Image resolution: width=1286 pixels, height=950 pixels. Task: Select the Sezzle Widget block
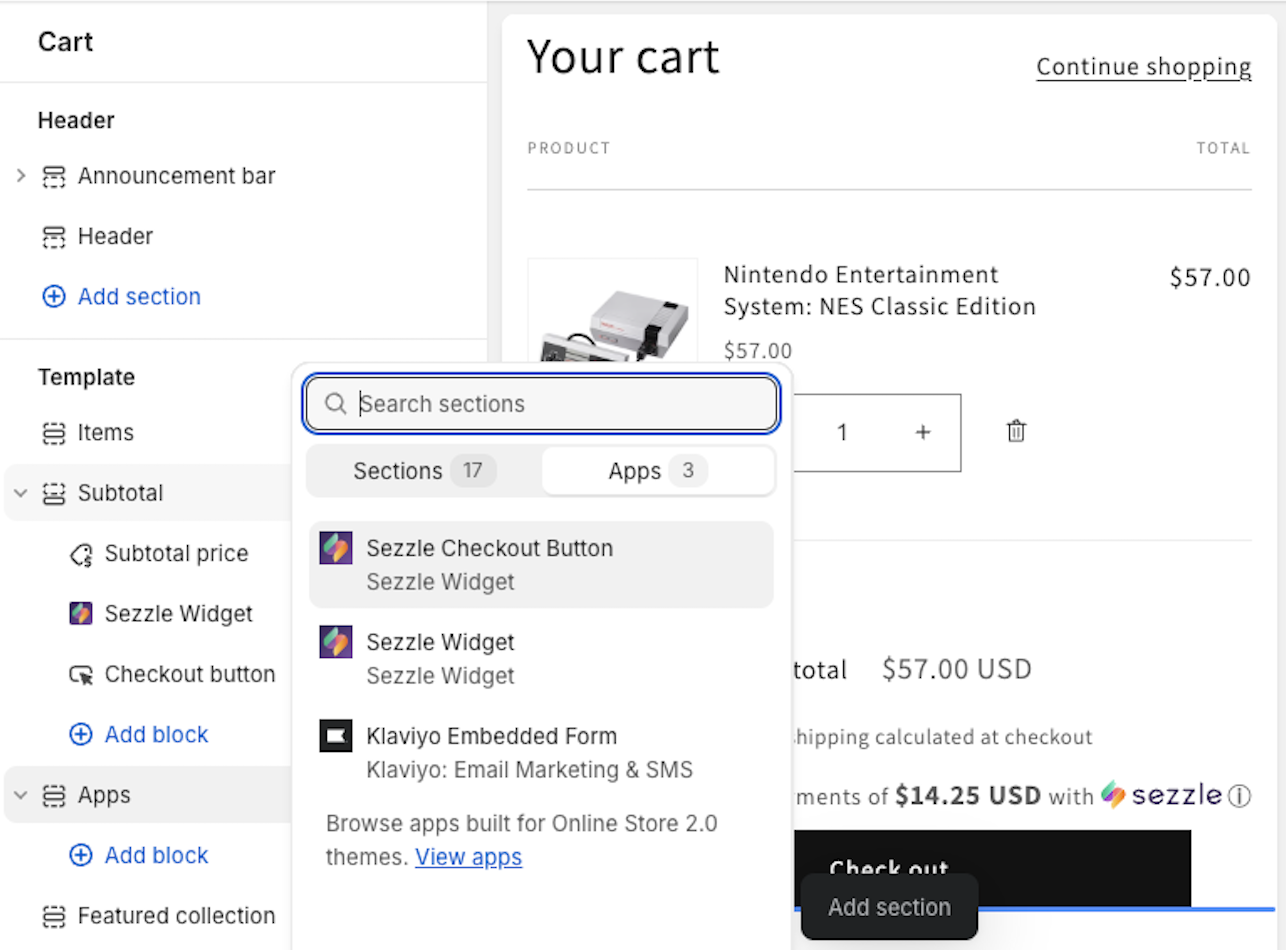click(x=179, y=614)
